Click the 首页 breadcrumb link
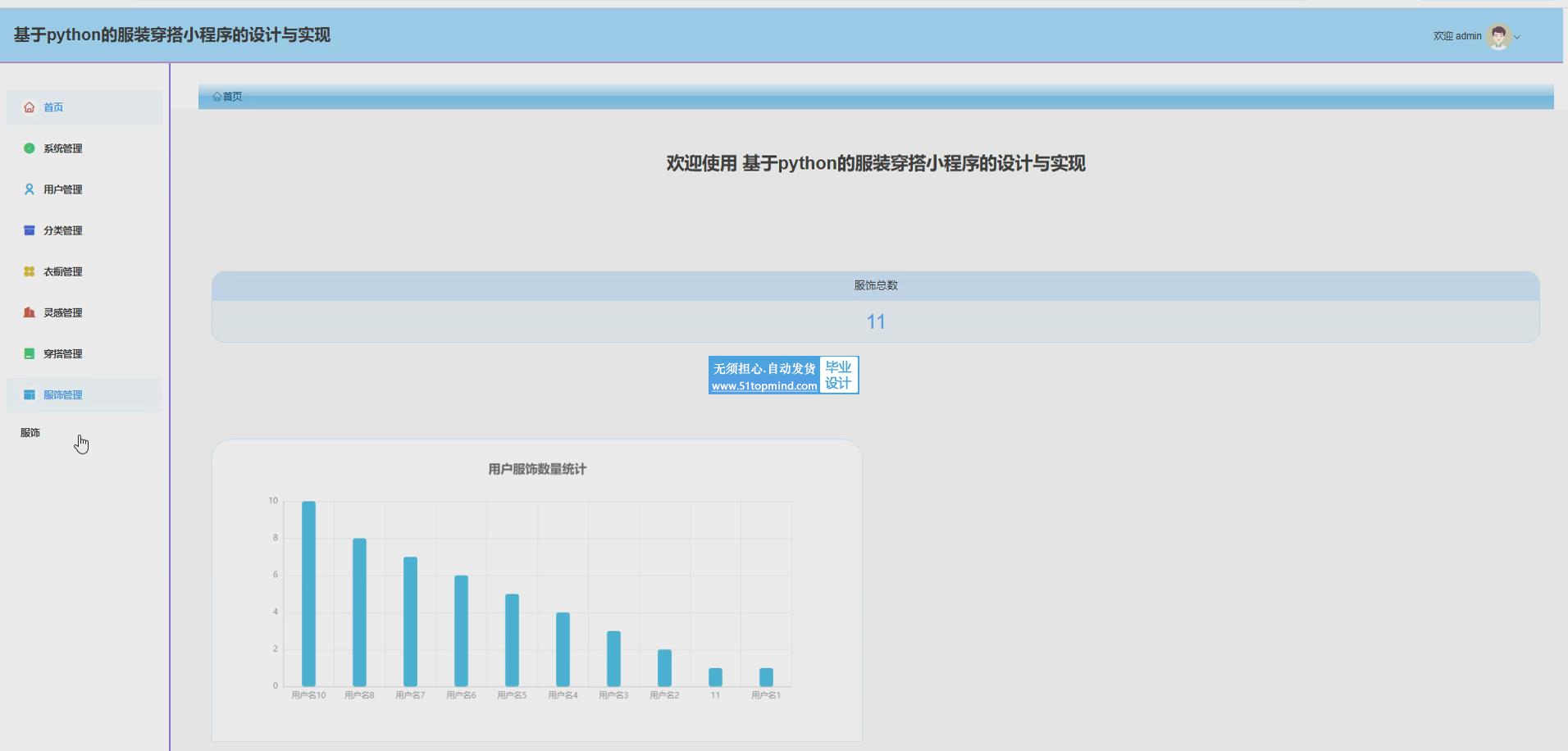Image resolution: width=1568 pixels, height=751 pixels. [x=232, y=97]
